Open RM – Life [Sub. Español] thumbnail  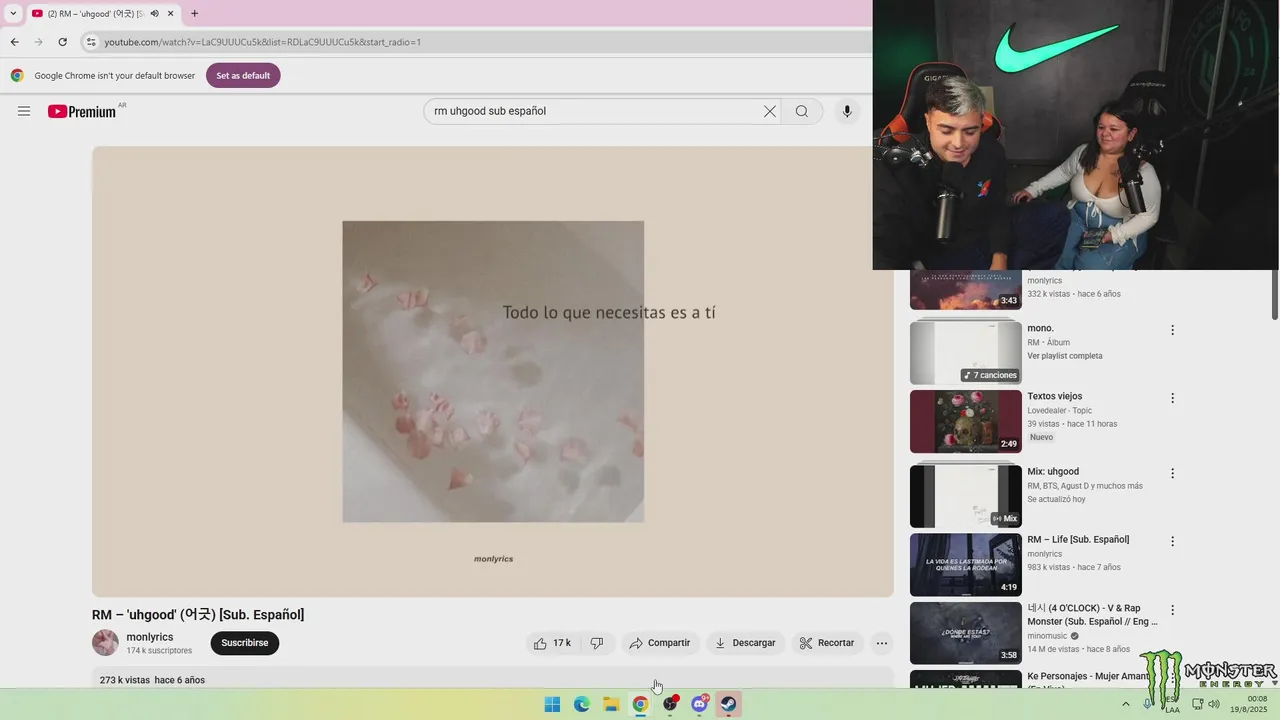[x=966, y=565]
